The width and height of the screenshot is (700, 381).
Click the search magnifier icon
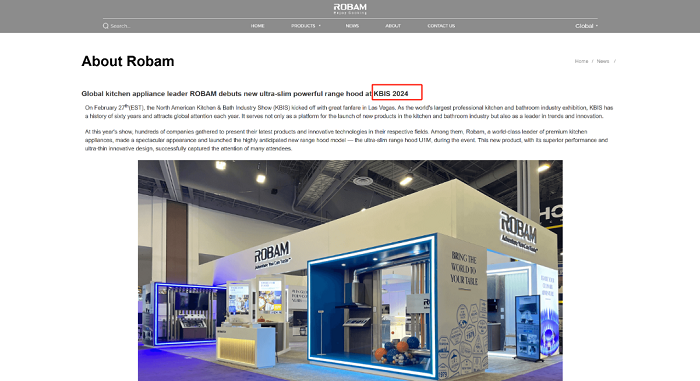[x=105, y=26]
